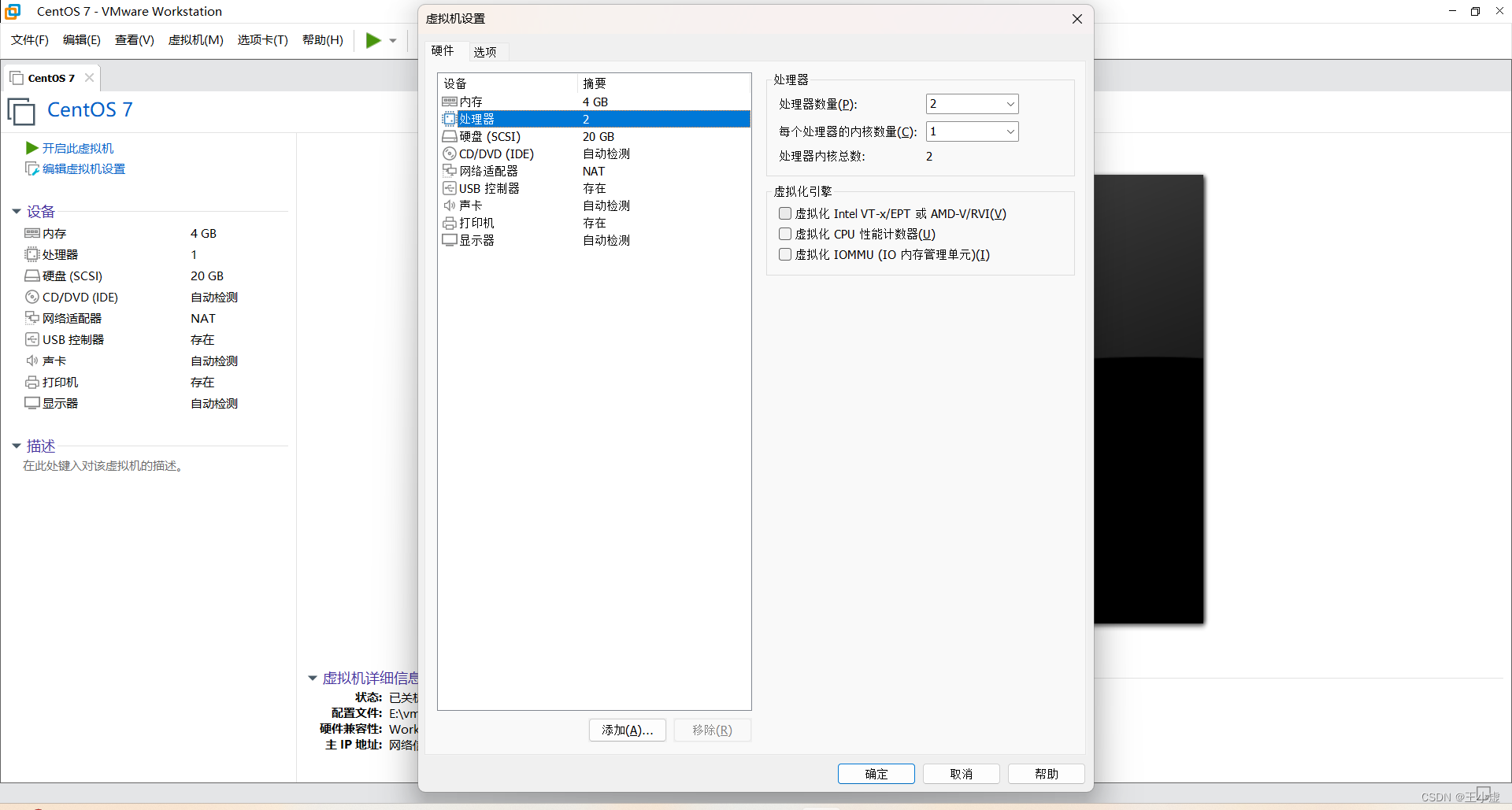Click the 声卡 icon in the main window
1512x810 pixels.
pos(32,361)
